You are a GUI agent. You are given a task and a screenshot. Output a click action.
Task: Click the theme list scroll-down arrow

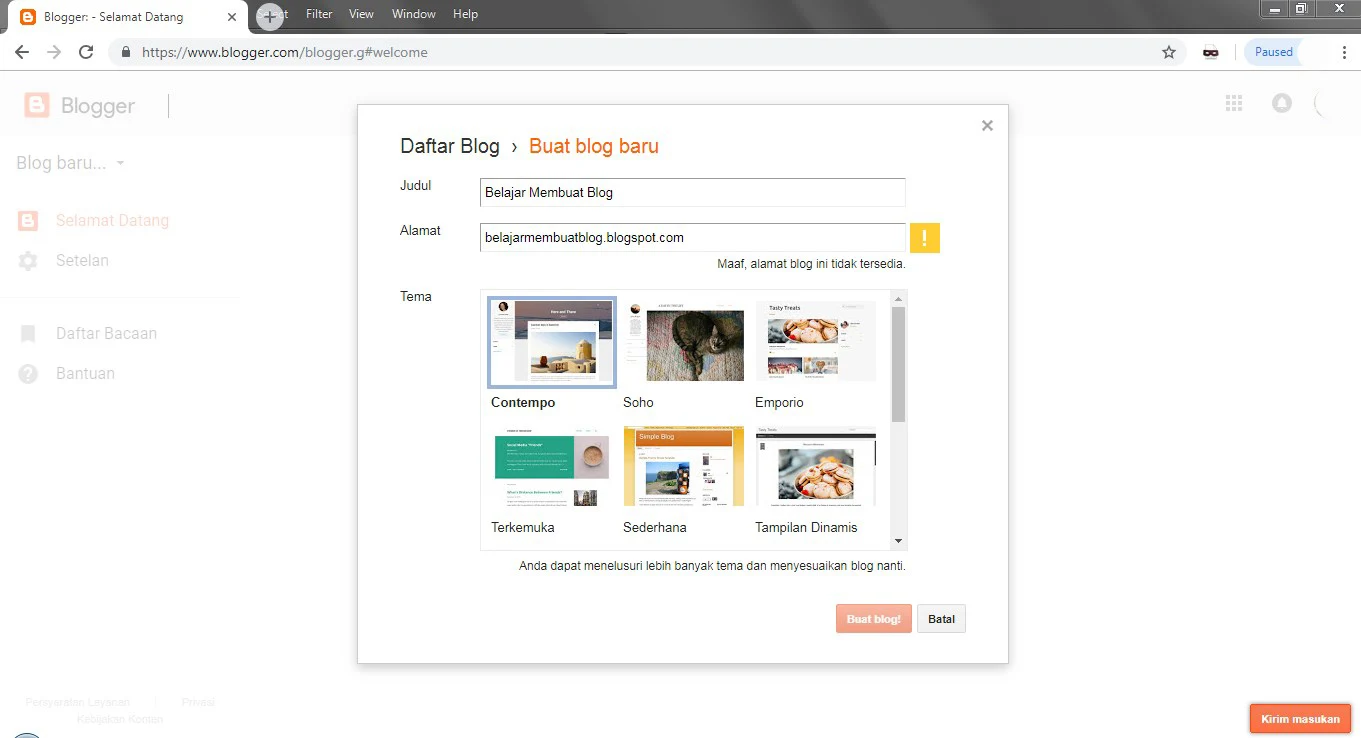(898, 541)
